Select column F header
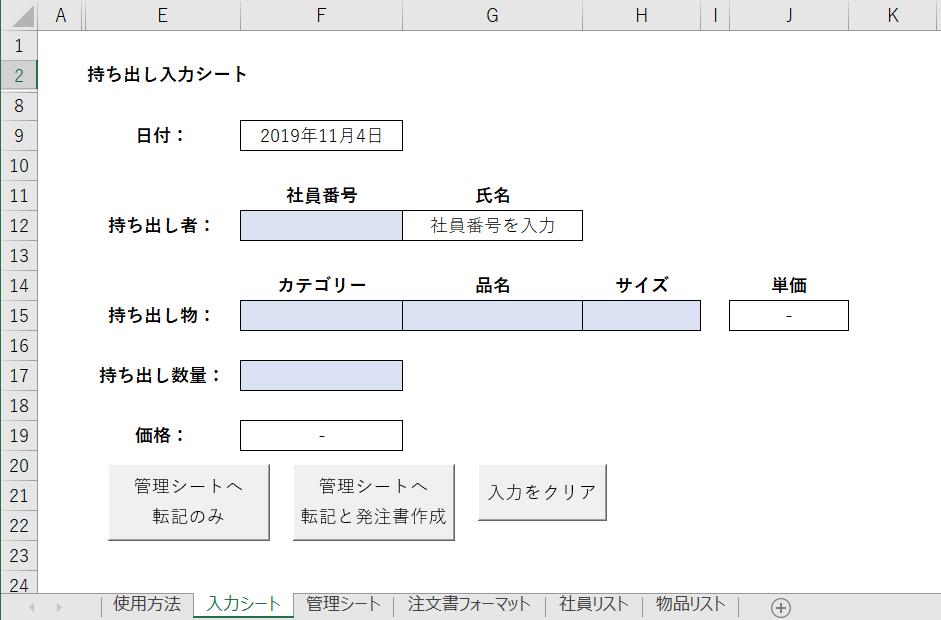The height and width of the screenshot is (620, 941). pos(321,15)
